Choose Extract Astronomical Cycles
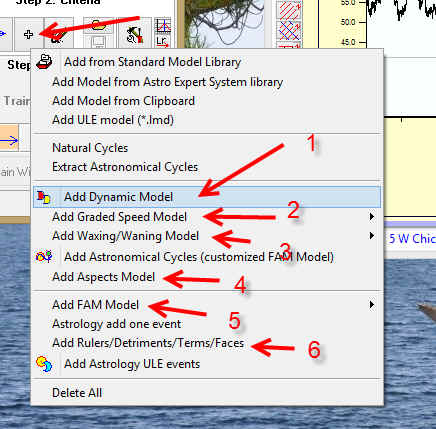Viewport: 436px width, 429px height. click(125, 167)
